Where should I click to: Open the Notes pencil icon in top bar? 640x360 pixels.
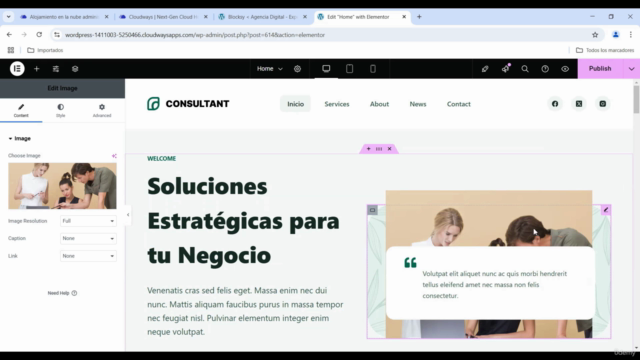coord(485,69)
